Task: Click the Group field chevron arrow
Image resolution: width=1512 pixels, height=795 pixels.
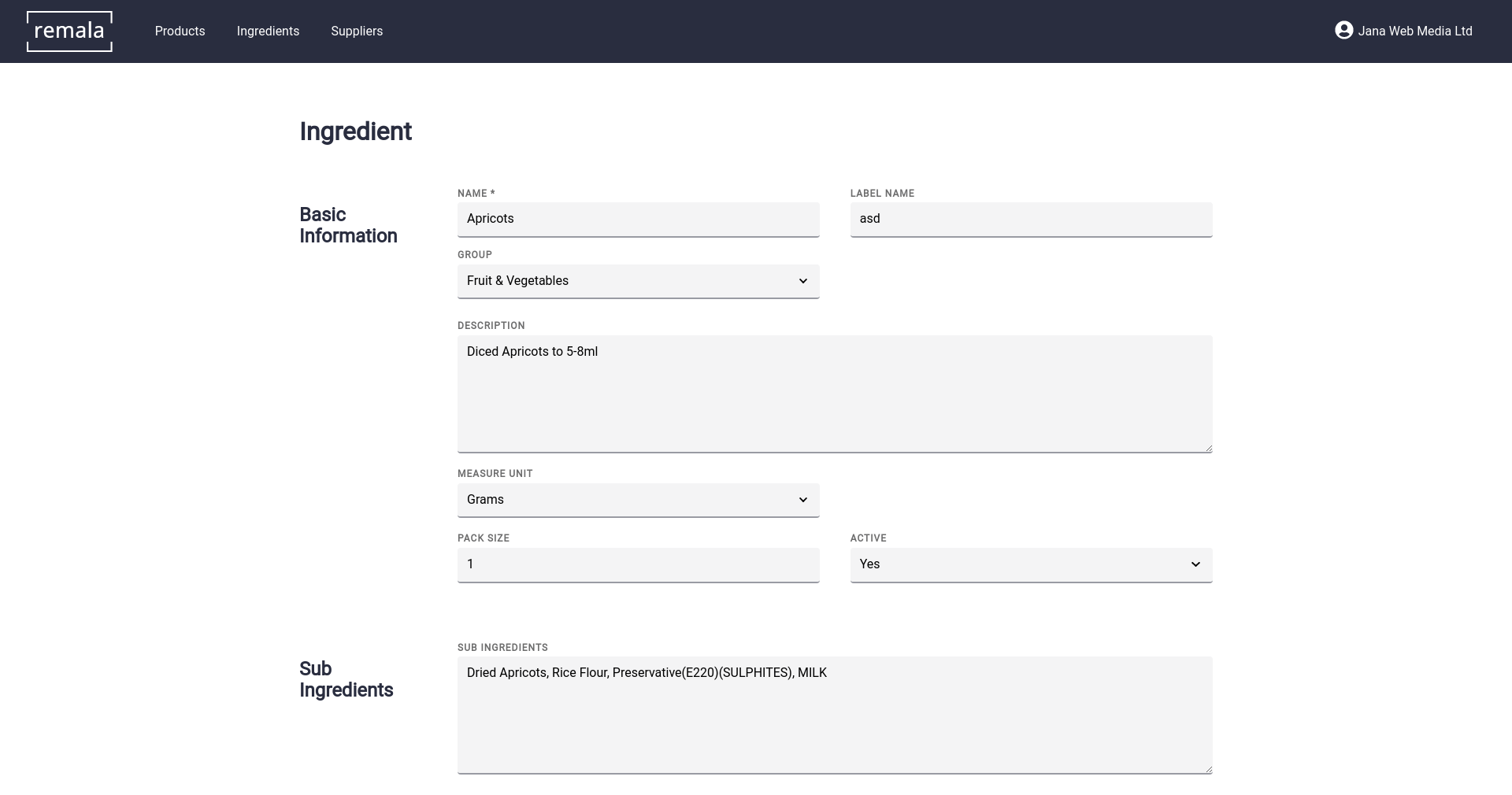Action: (x=802, y=281)
